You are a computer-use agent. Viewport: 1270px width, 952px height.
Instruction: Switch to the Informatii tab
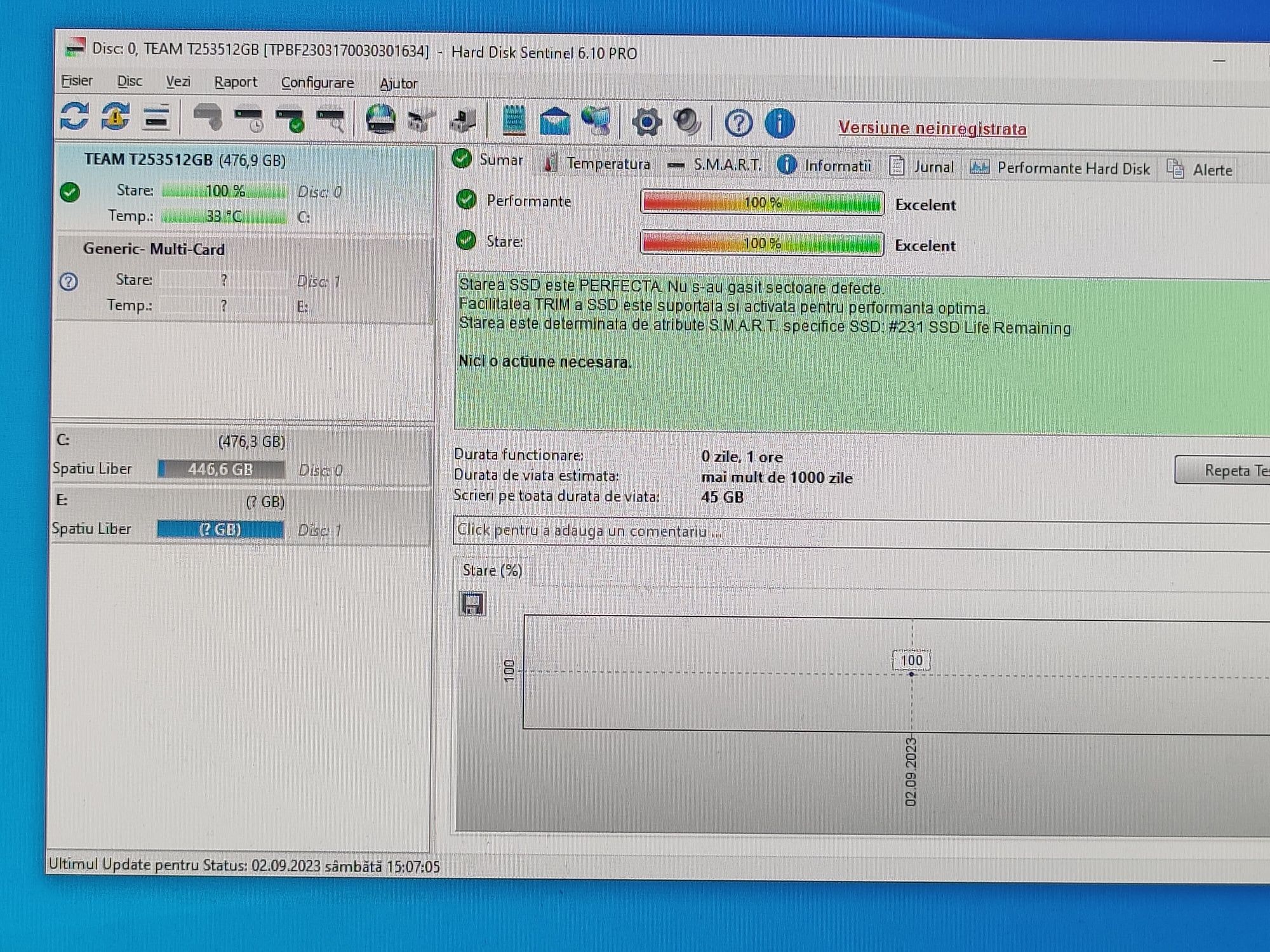pos(824,166)
